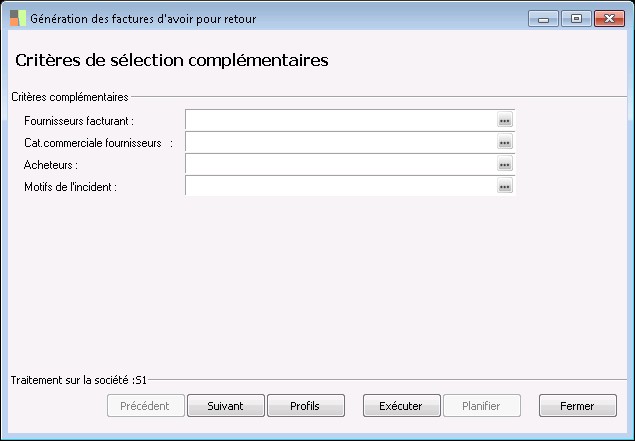This screenshot has width=635, height=441.
Task: Click the disabled Planifier button
Action: tap(485, 406)
